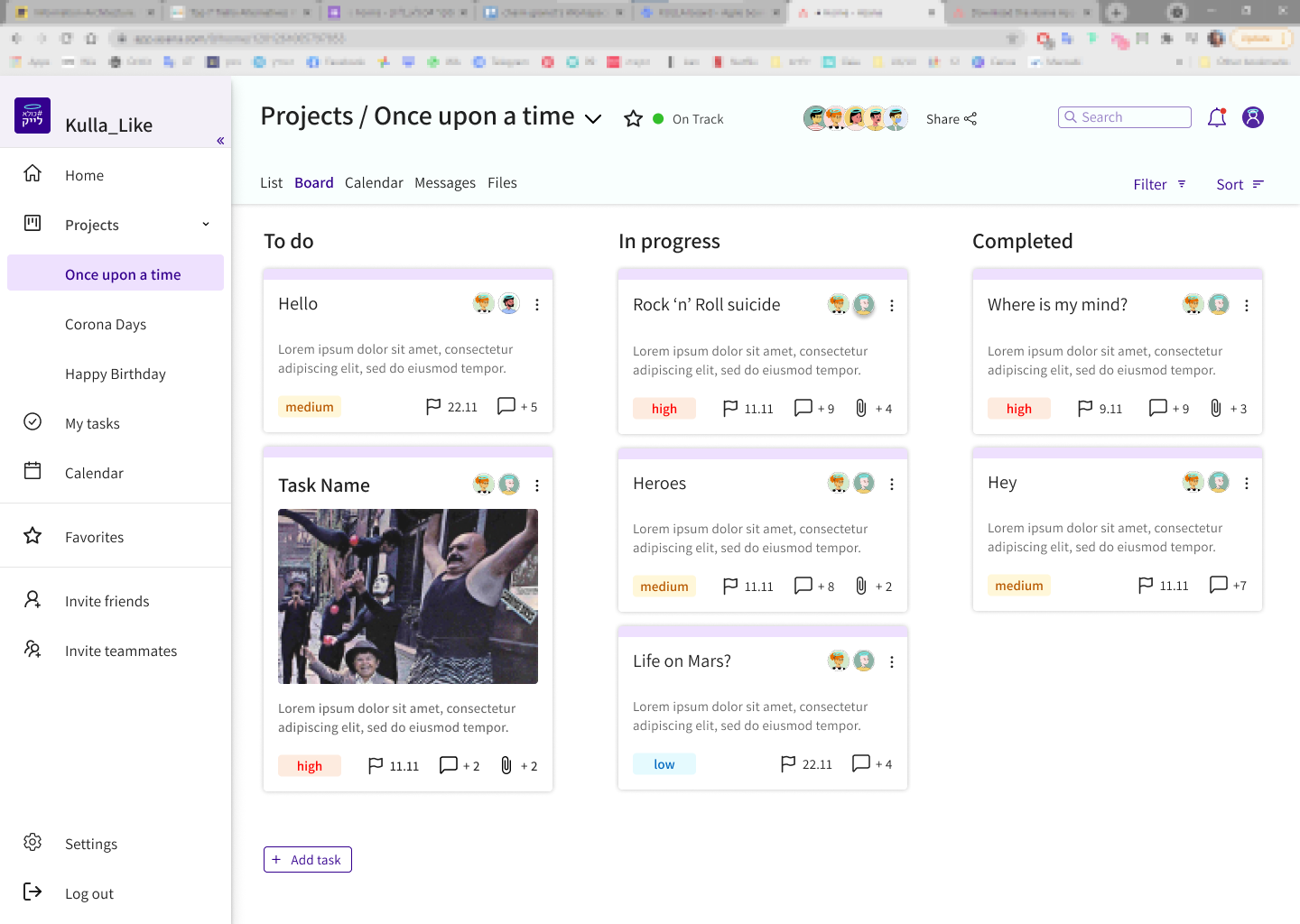Open the user profile icon

click(1253, 117)
